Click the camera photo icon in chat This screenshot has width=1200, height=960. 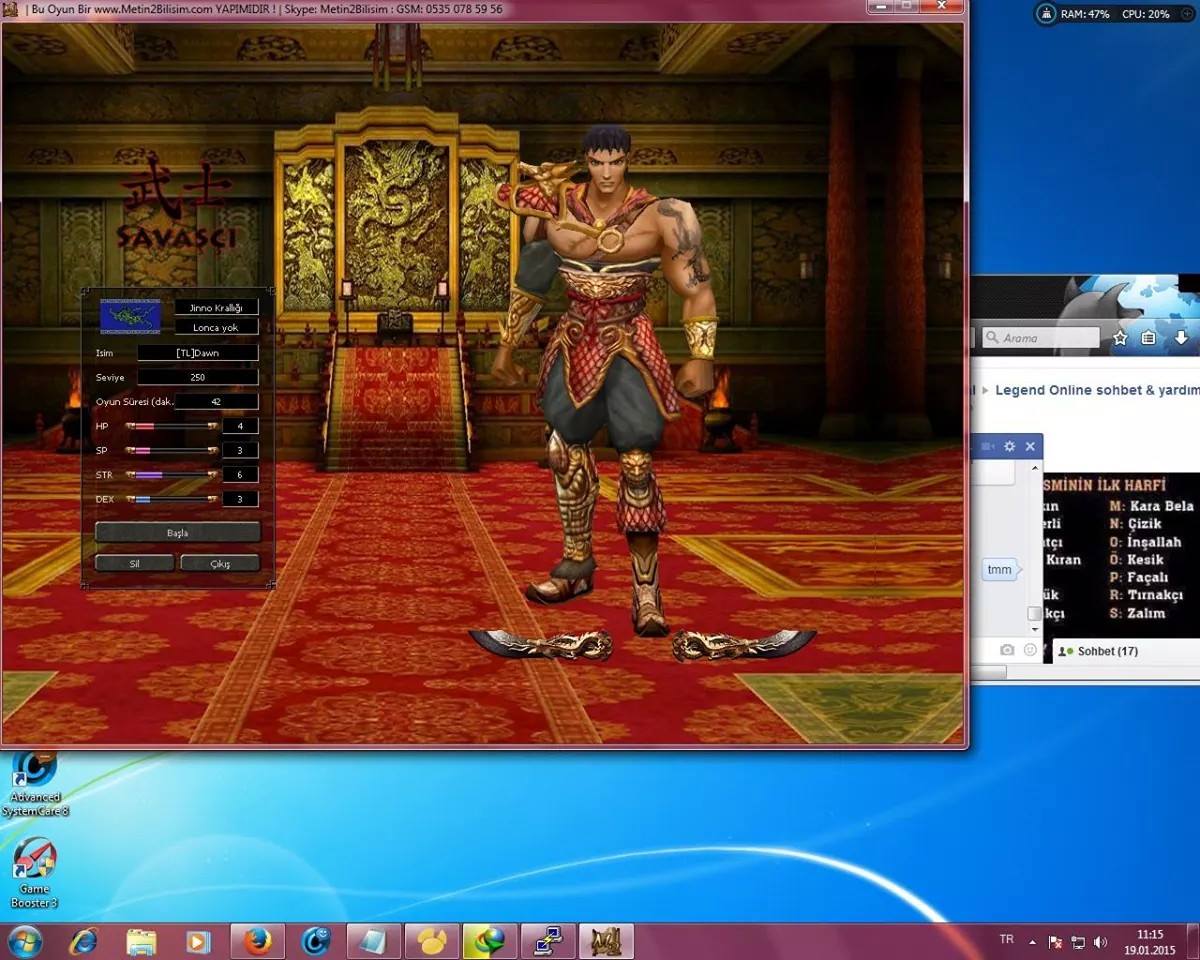1007,650
